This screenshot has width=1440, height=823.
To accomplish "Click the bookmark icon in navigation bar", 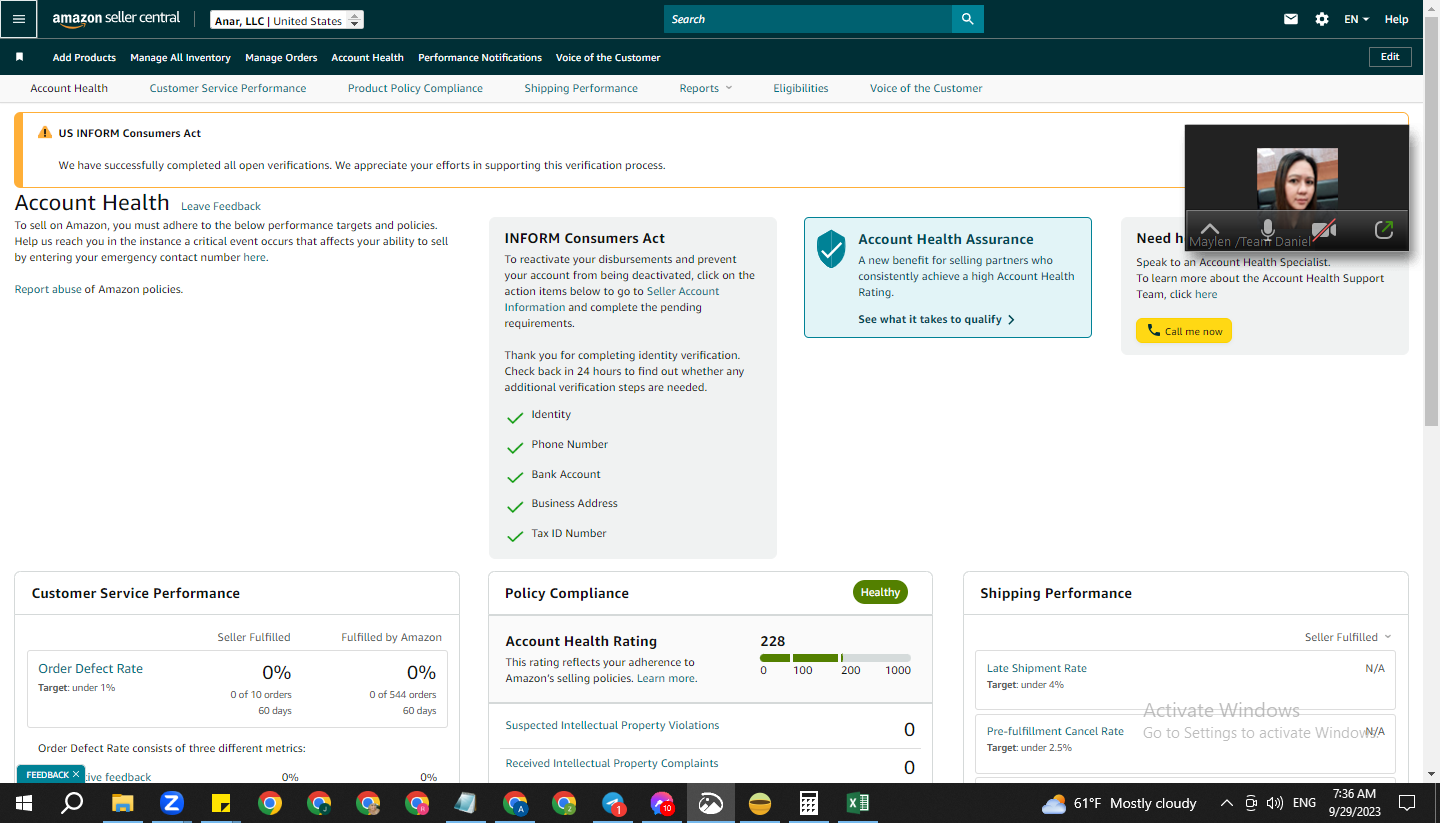I will click(x=19, y=57).
